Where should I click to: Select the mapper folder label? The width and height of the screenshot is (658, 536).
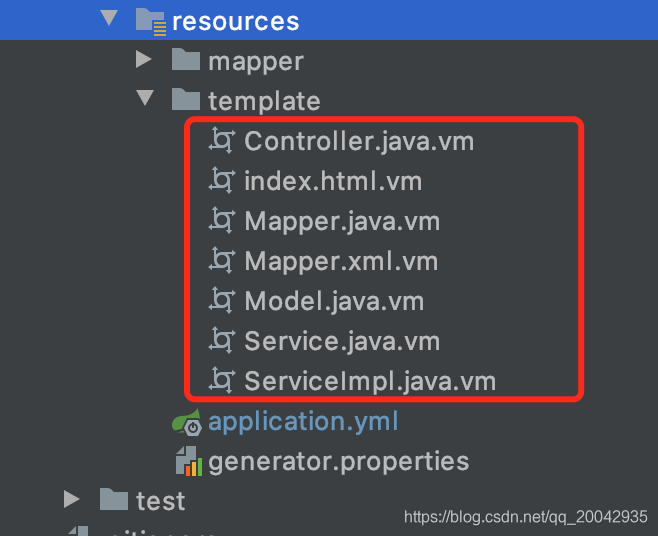pos(256,62)
